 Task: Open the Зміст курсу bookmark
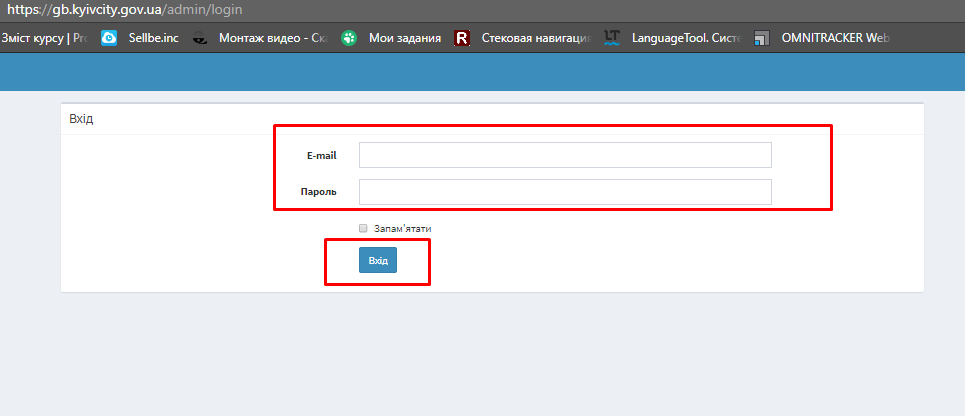point(44,39)
